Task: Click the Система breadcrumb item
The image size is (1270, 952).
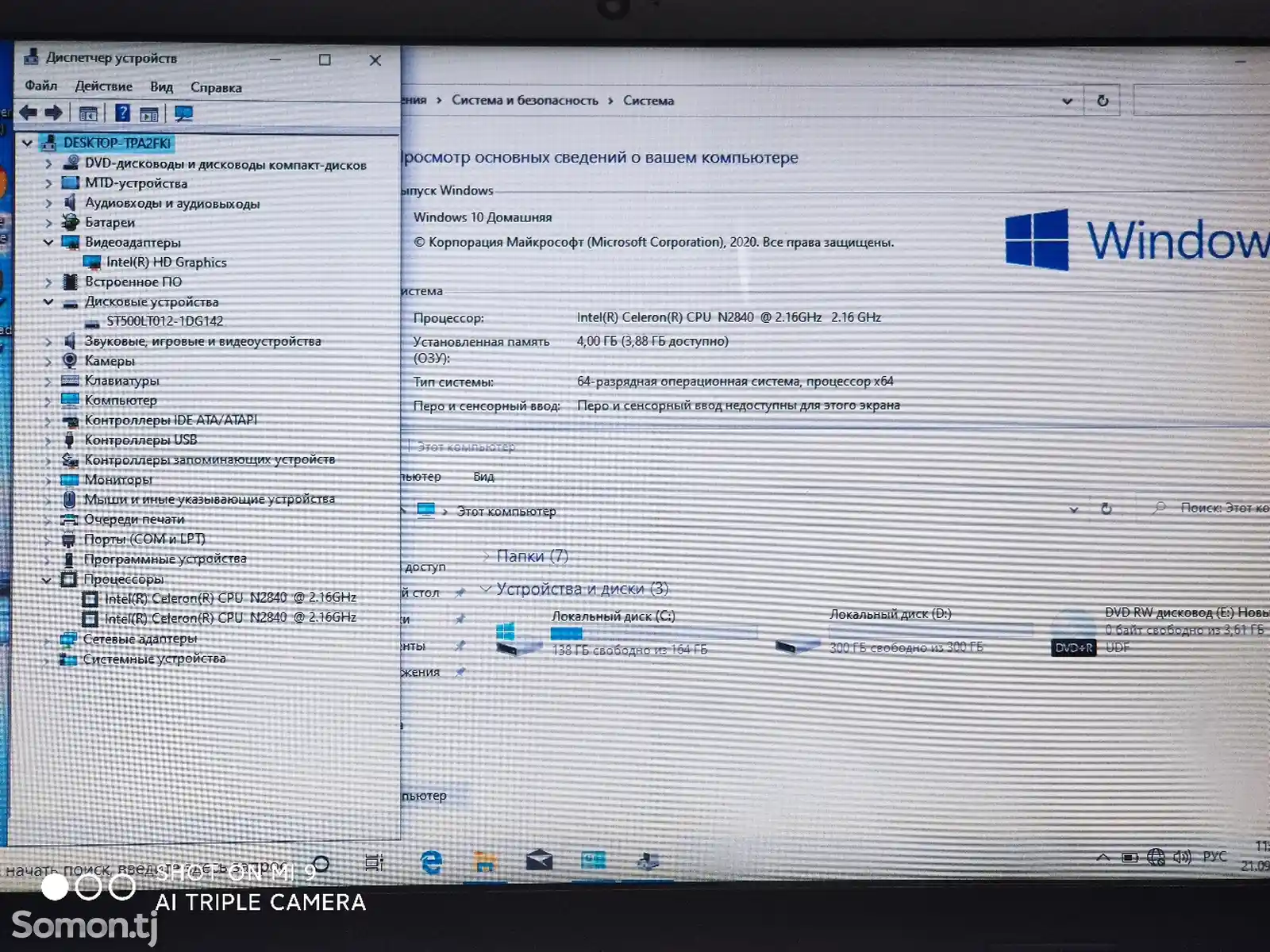Action: 648,101
